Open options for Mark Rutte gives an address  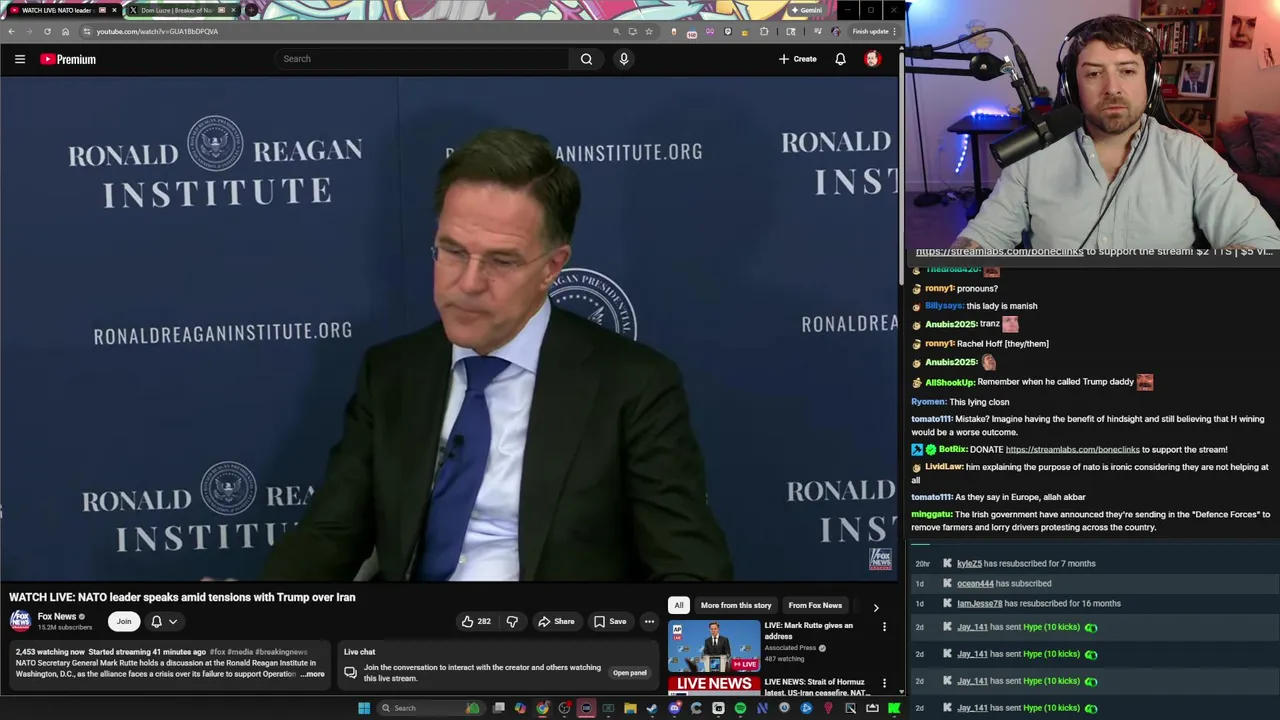pyautogui.click(x=884, y=627)
